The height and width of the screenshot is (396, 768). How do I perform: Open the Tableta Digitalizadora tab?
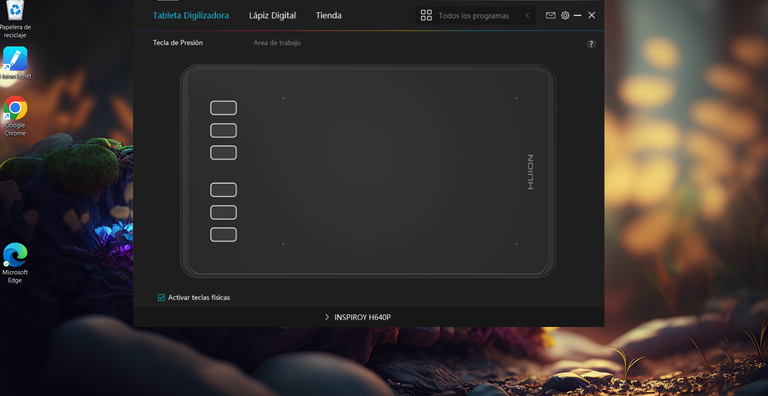click(x=191, y=15)
